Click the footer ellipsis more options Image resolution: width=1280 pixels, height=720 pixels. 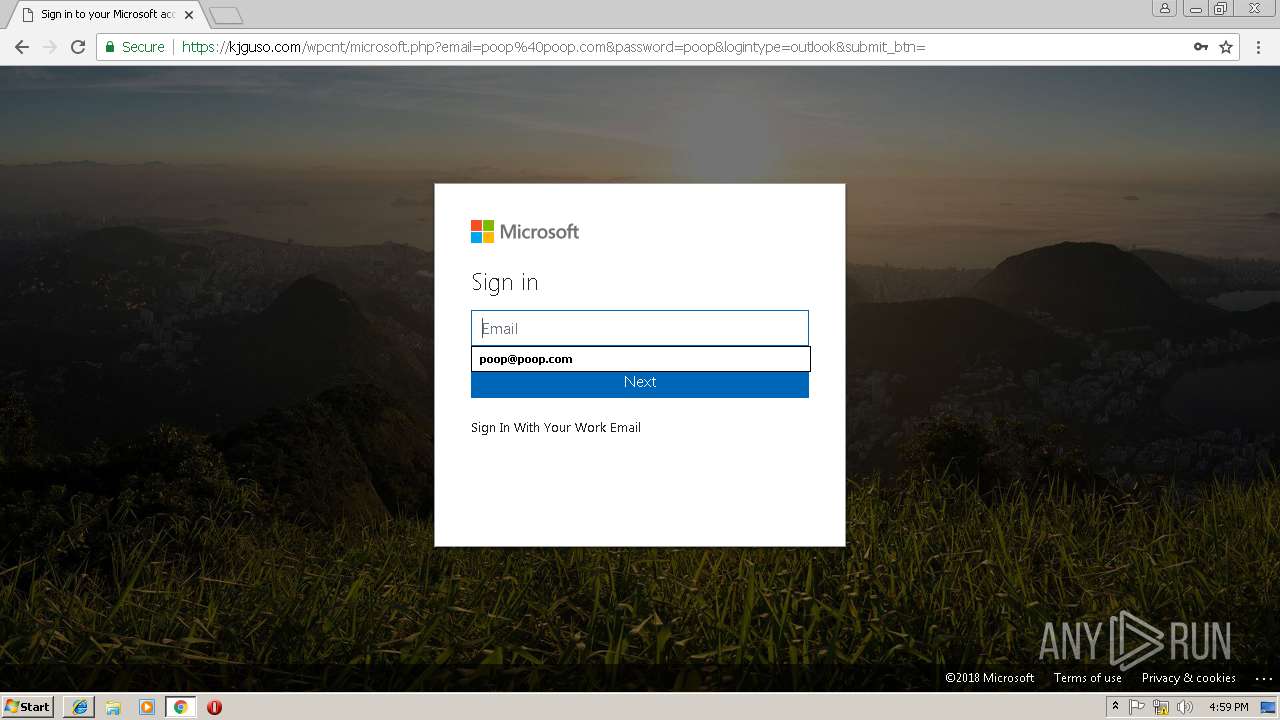pyautogui.click(x=1264, y=678)
